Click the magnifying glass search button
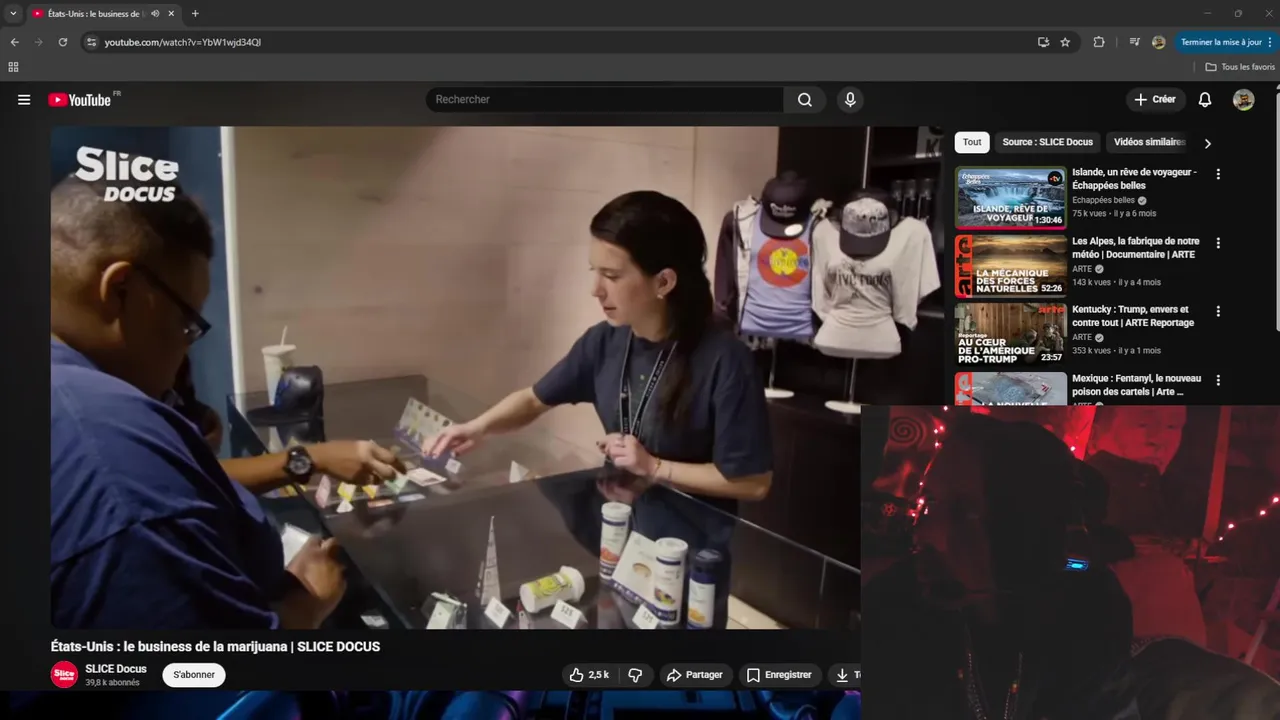Image resolution: width=1280 pixels, height=720 pixels. 805,100
